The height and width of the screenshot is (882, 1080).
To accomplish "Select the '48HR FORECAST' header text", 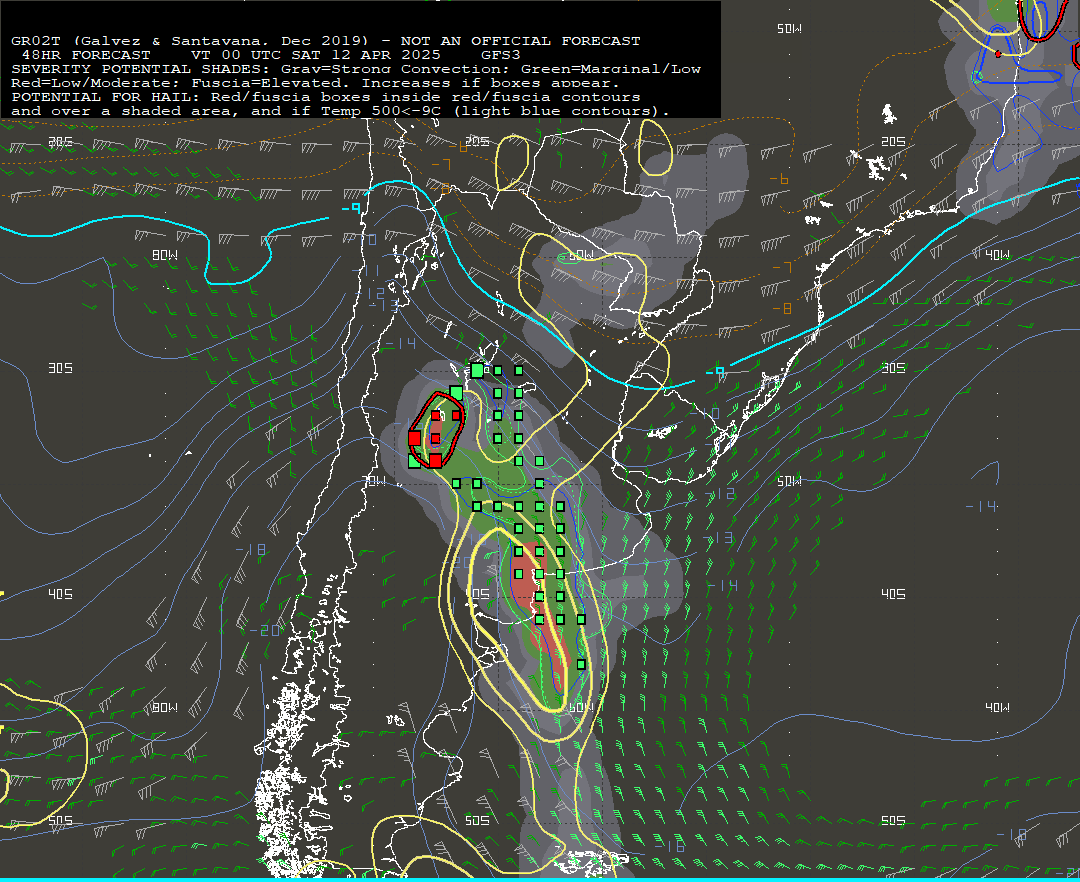I will tap(86, 55).
